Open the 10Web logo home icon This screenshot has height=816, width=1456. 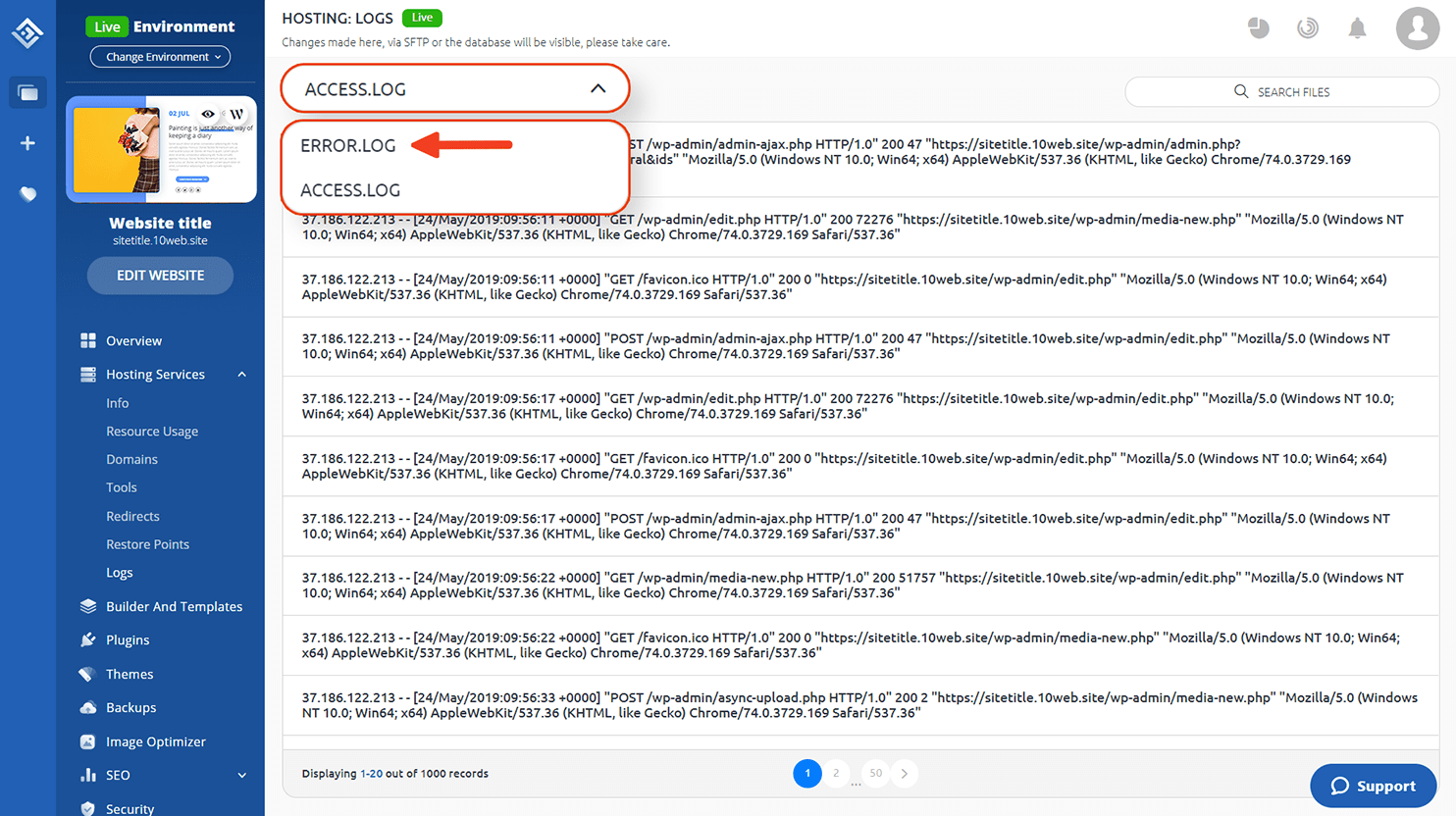(26, 31)
